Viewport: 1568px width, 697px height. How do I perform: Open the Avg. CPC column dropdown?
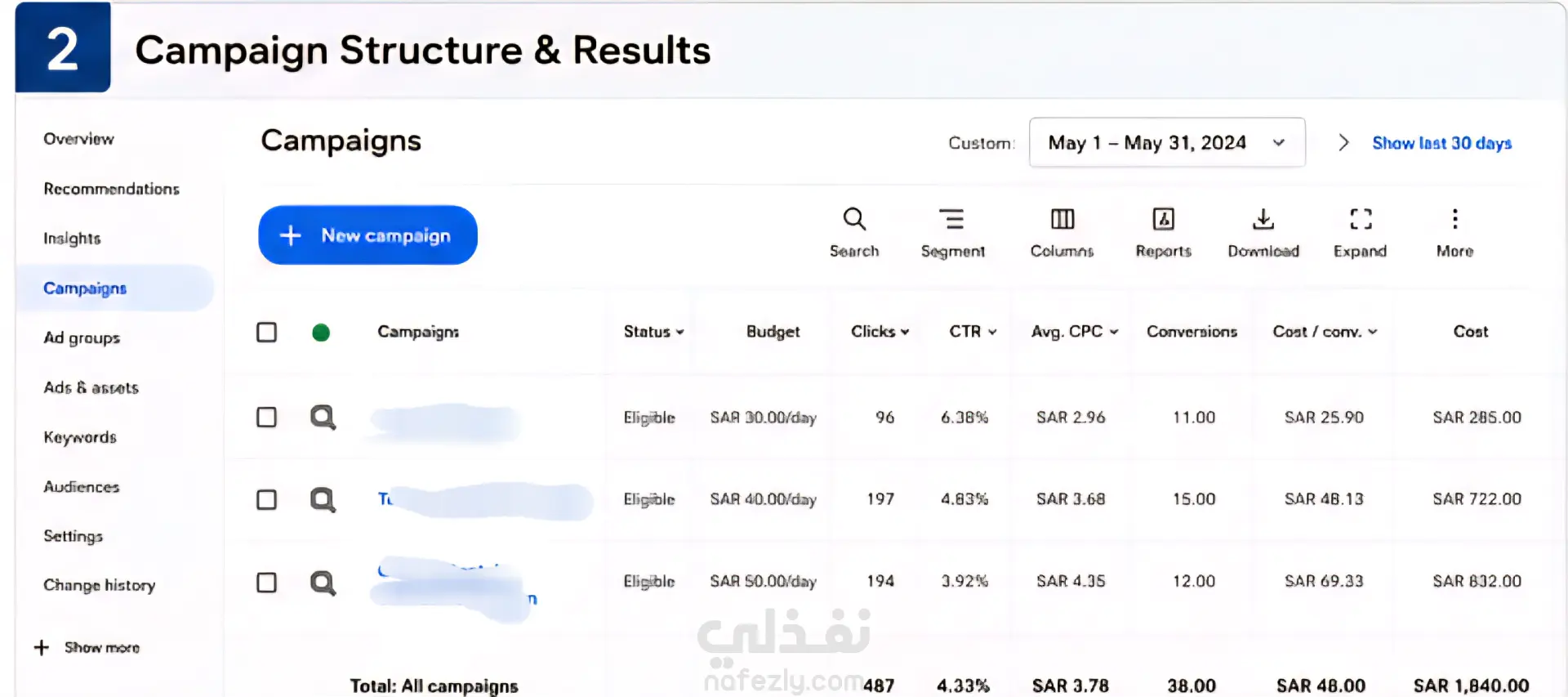point(1075,332)
